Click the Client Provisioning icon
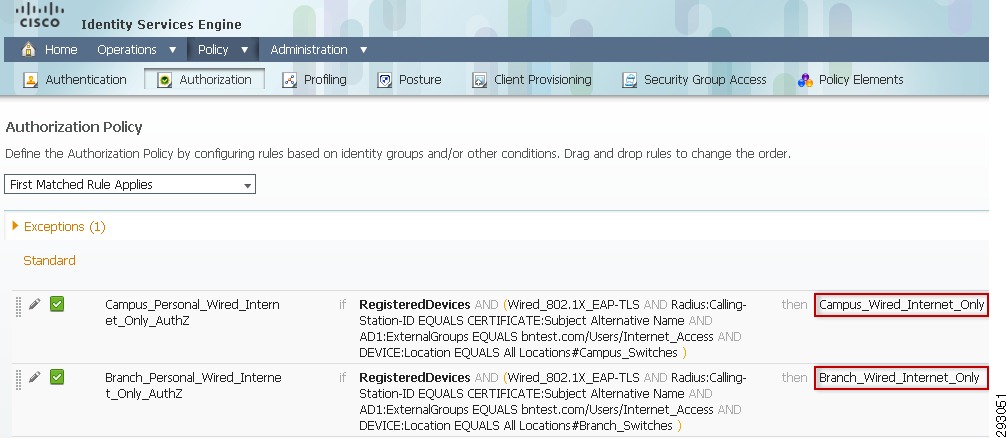 point(479,80)
